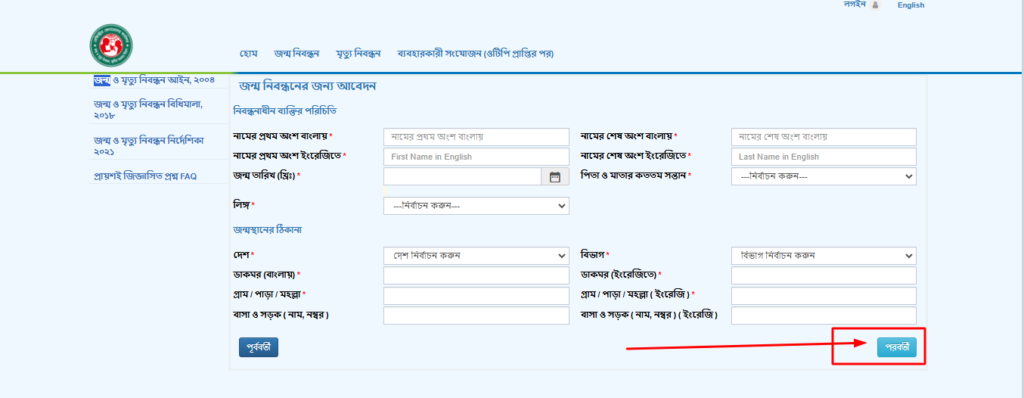Click the ডাকঘর (ইংরেজিতে) input field
Image resolution: width=1024 pixels, height=398 pixels.
click(x=824, y=276)
